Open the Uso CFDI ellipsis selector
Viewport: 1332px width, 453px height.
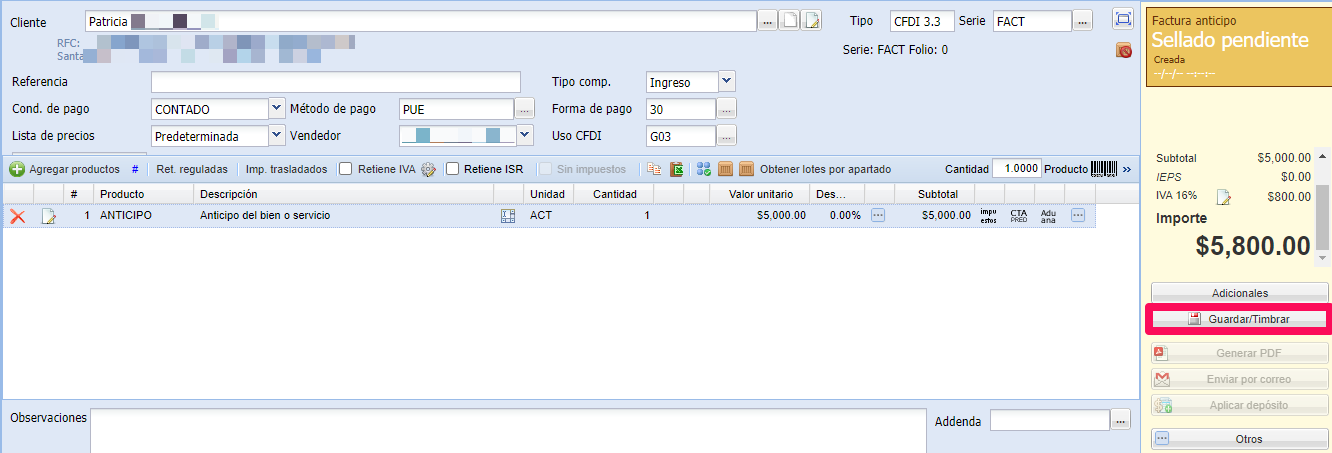point(727,136)
